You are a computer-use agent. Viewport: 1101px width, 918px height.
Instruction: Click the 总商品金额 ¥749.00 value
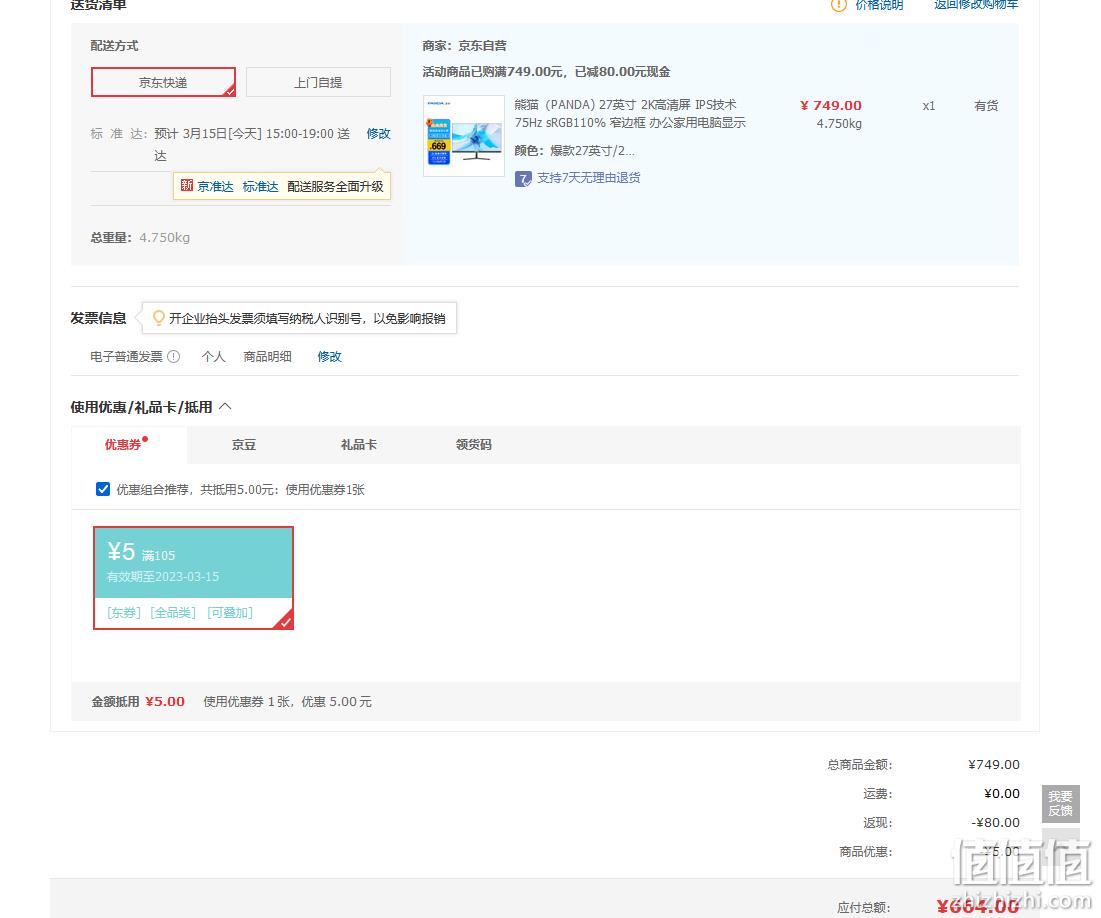(x=994, y=765)
